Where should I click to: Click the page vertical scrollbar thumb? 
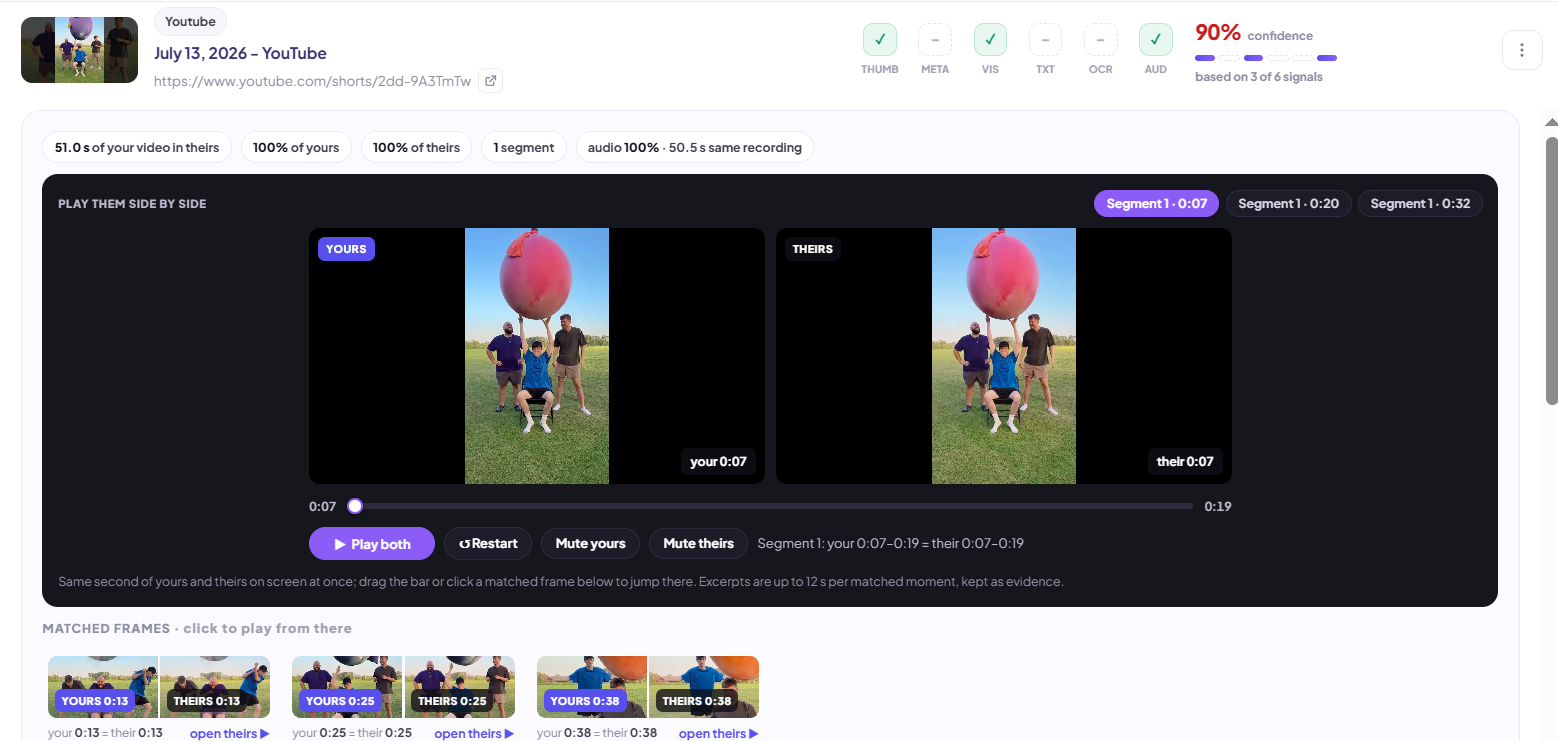point(1551,270)
